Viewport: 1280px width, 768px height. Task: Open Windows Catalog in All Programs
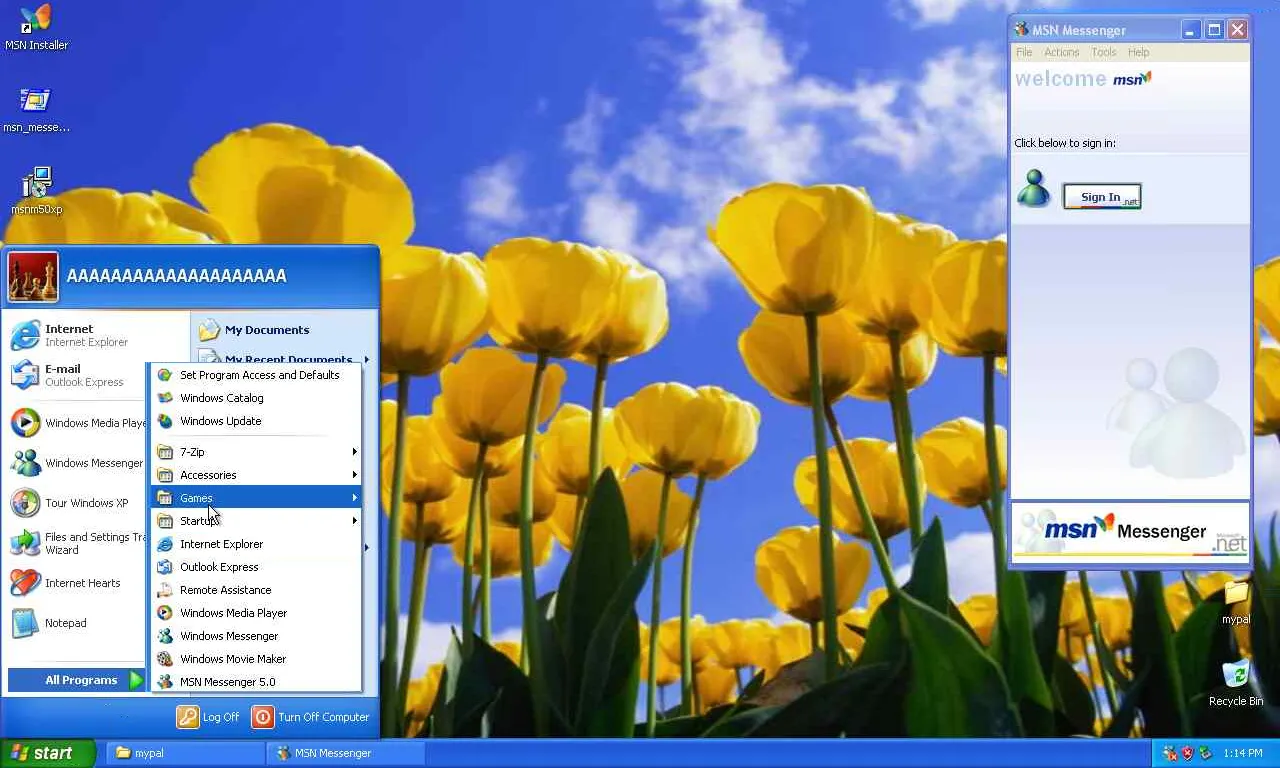pos(256,398)
